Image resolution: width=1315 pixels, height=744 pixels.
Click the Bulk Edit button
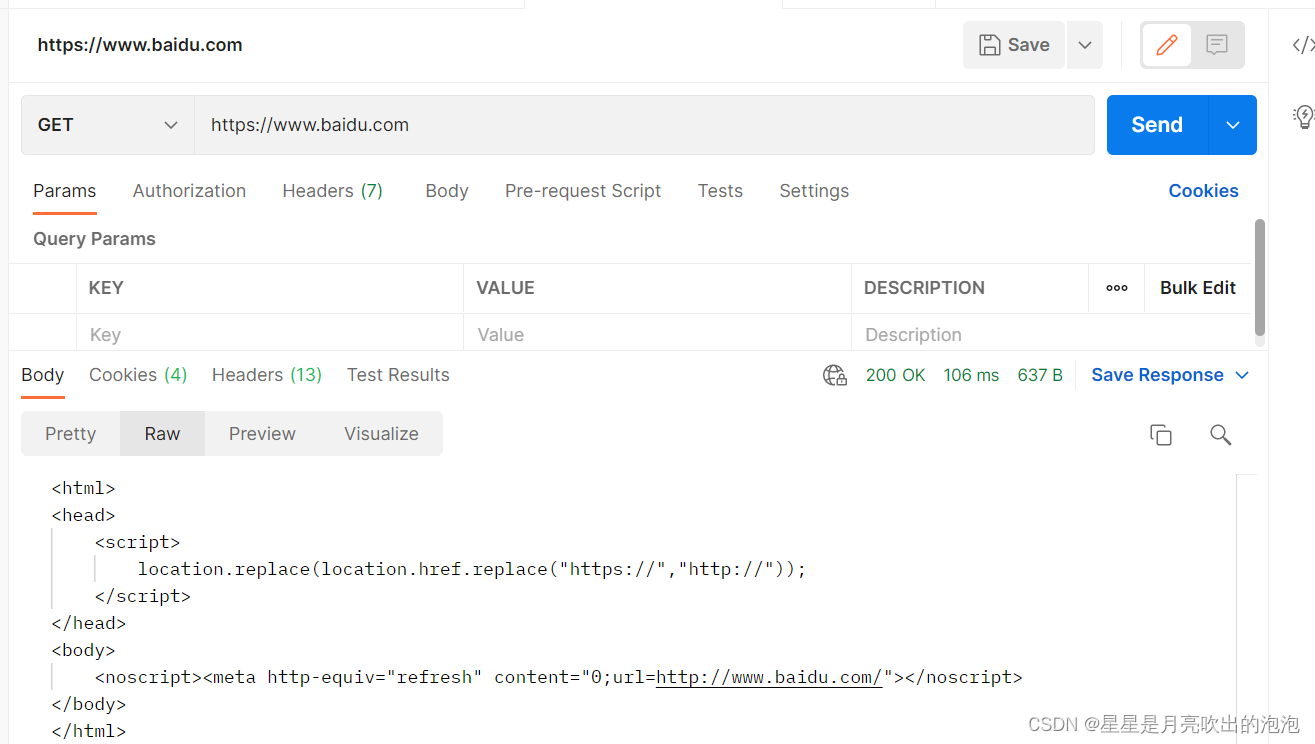coord(1198,288)
